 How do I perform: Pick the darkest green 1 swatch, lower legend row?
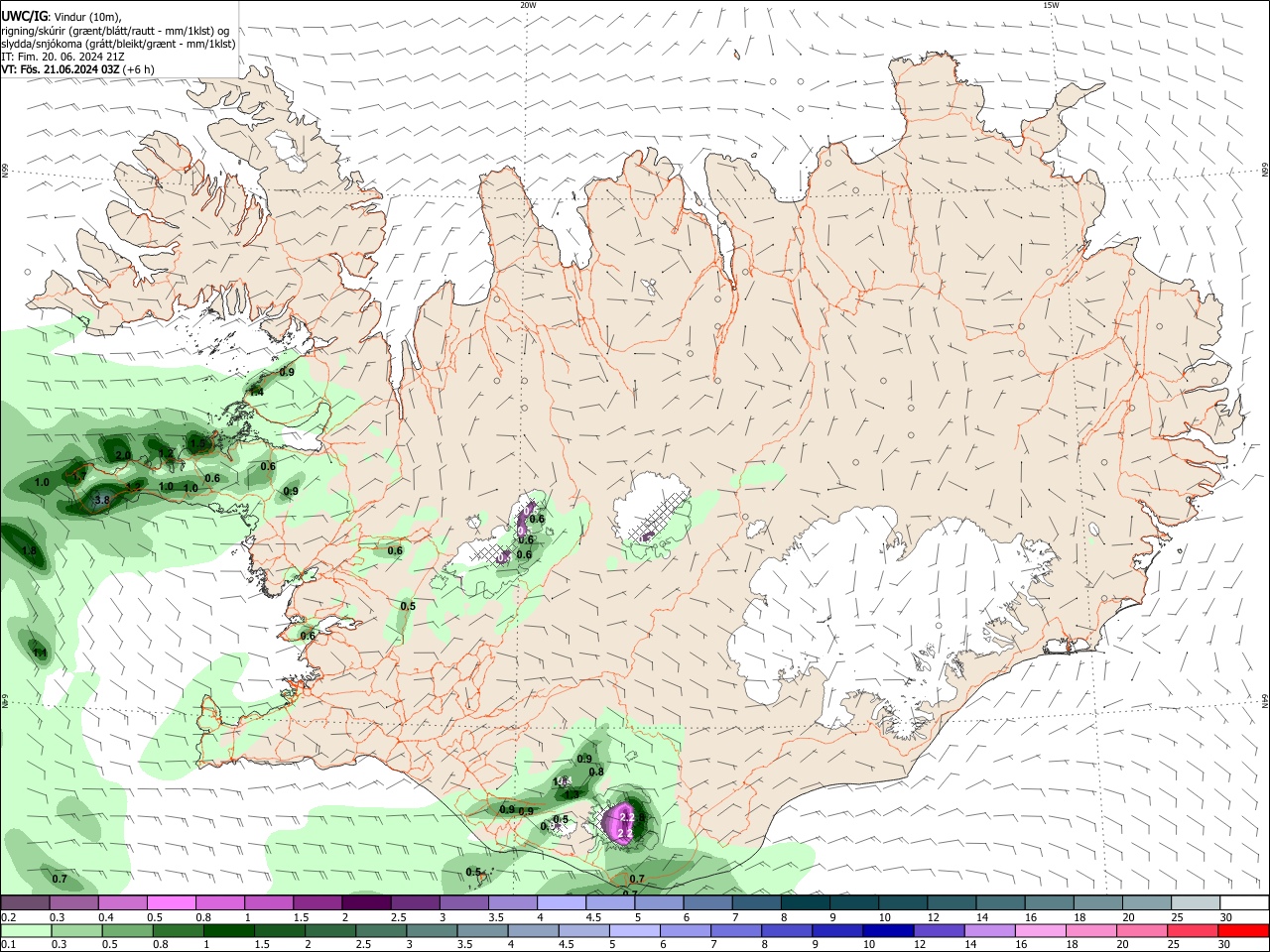coord(228,930)
